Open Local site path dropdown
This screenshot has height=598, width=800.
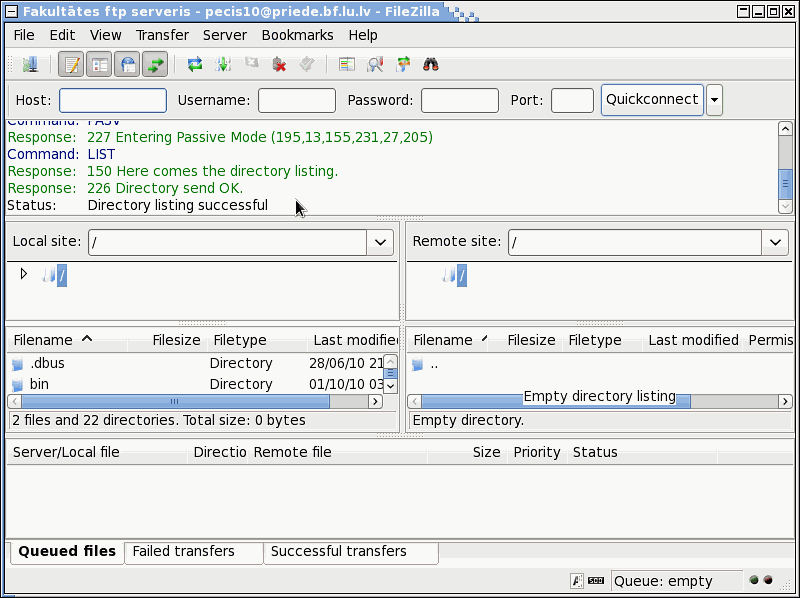pos(380,242)
